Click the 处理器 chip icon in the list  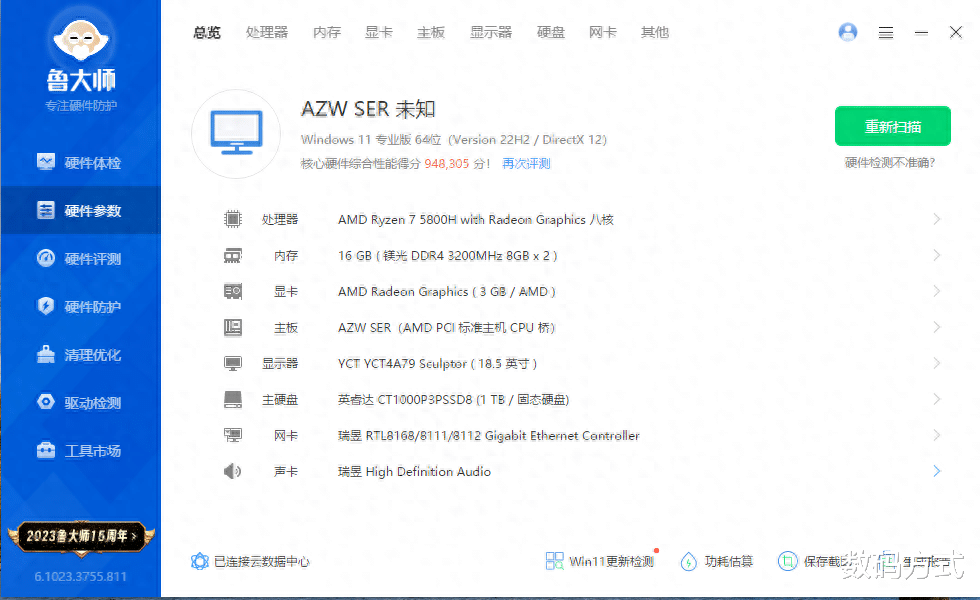pyautogui.click(x=232, y=219)
